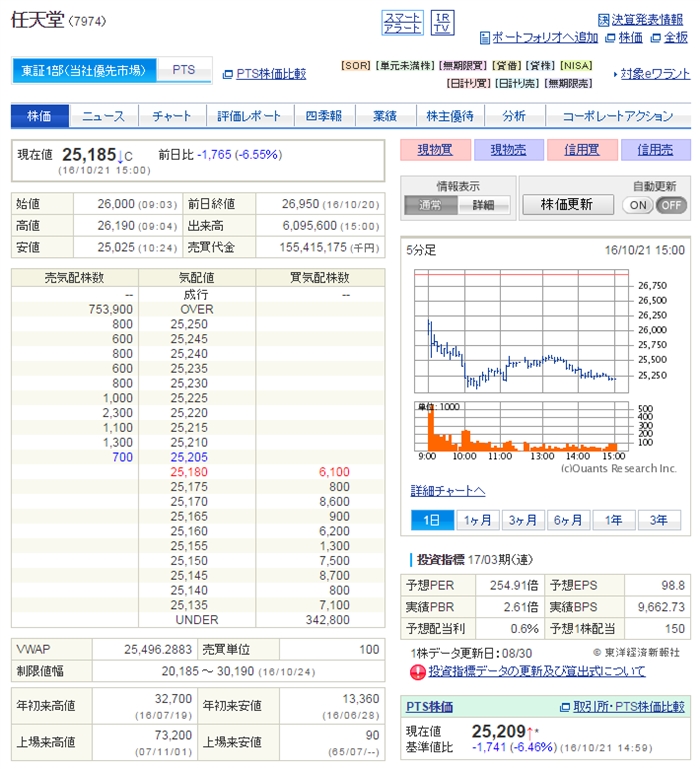
Task: Click the orange volume bar chart
Action: (521, 427)
